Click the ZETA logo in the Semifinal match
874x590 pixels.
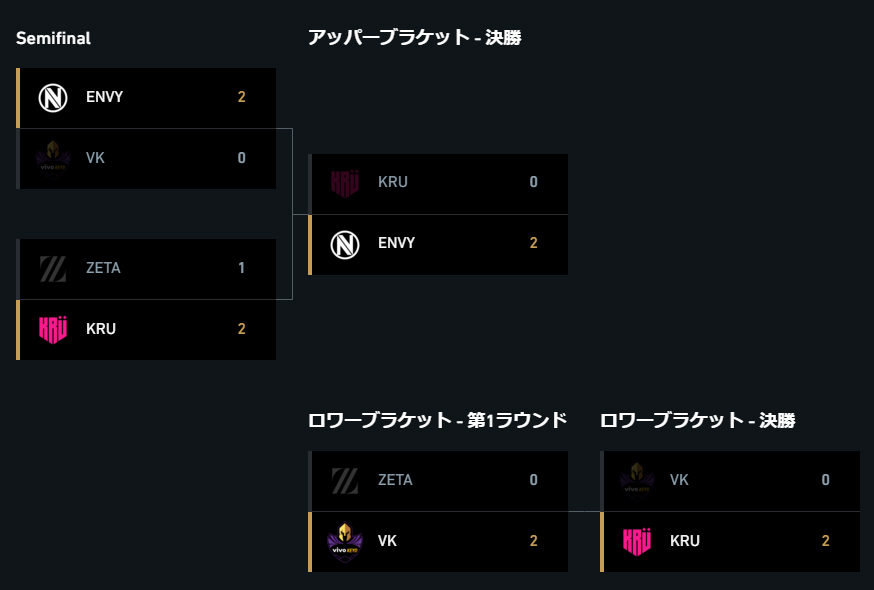click(53, 269)
